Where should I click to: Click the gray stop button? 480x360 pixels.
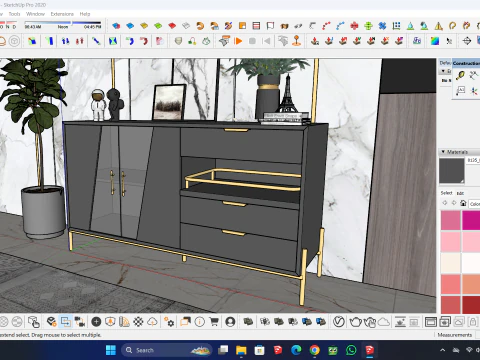[x=252, y=41]
